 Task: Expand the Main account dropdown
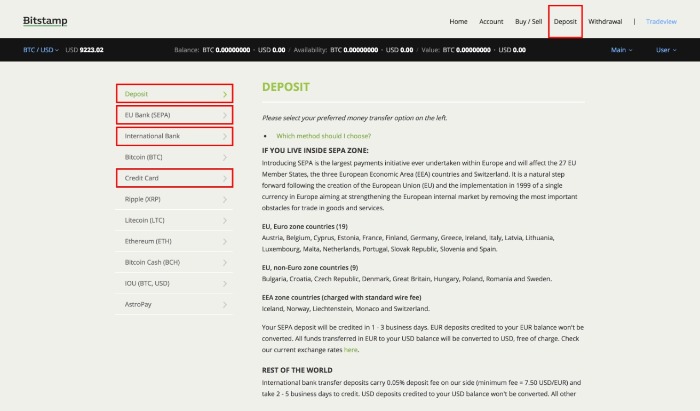tap(621, 50)
